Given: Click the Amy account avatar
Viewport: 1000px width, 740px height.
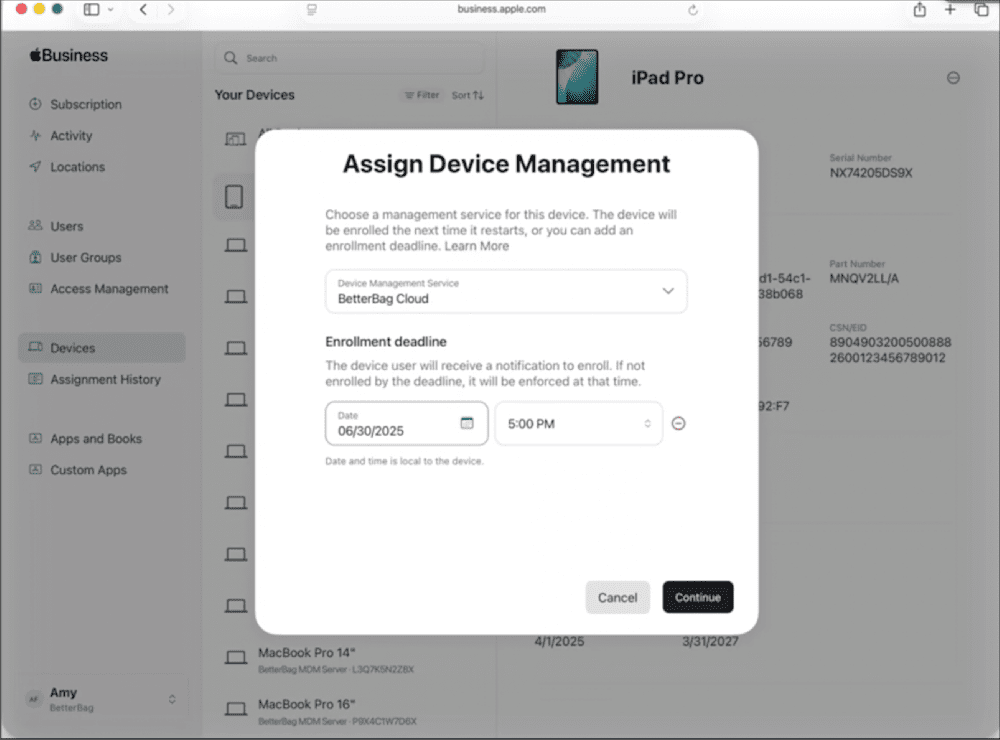Looking at the screenshot, I should click(34, 699).
